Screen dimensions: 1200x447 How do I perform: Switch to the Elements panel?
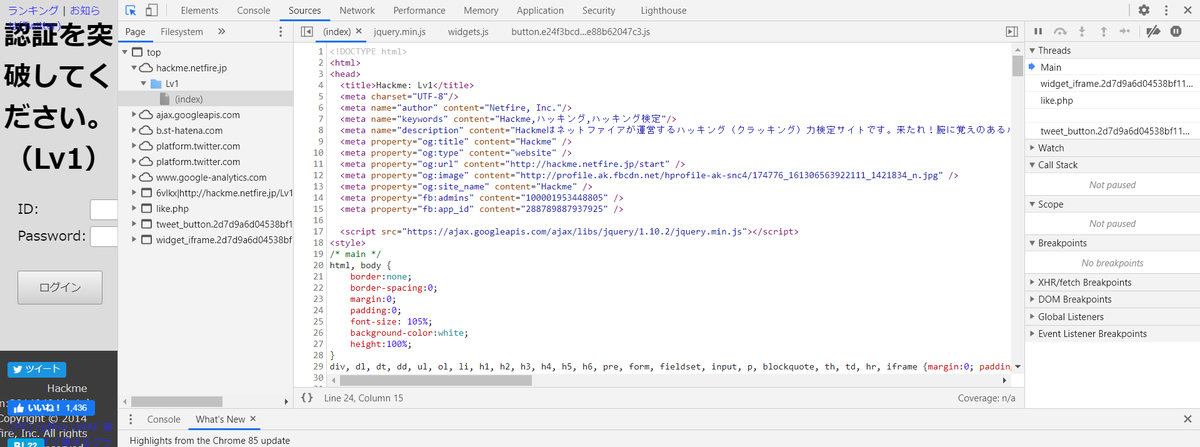[200, 10]
